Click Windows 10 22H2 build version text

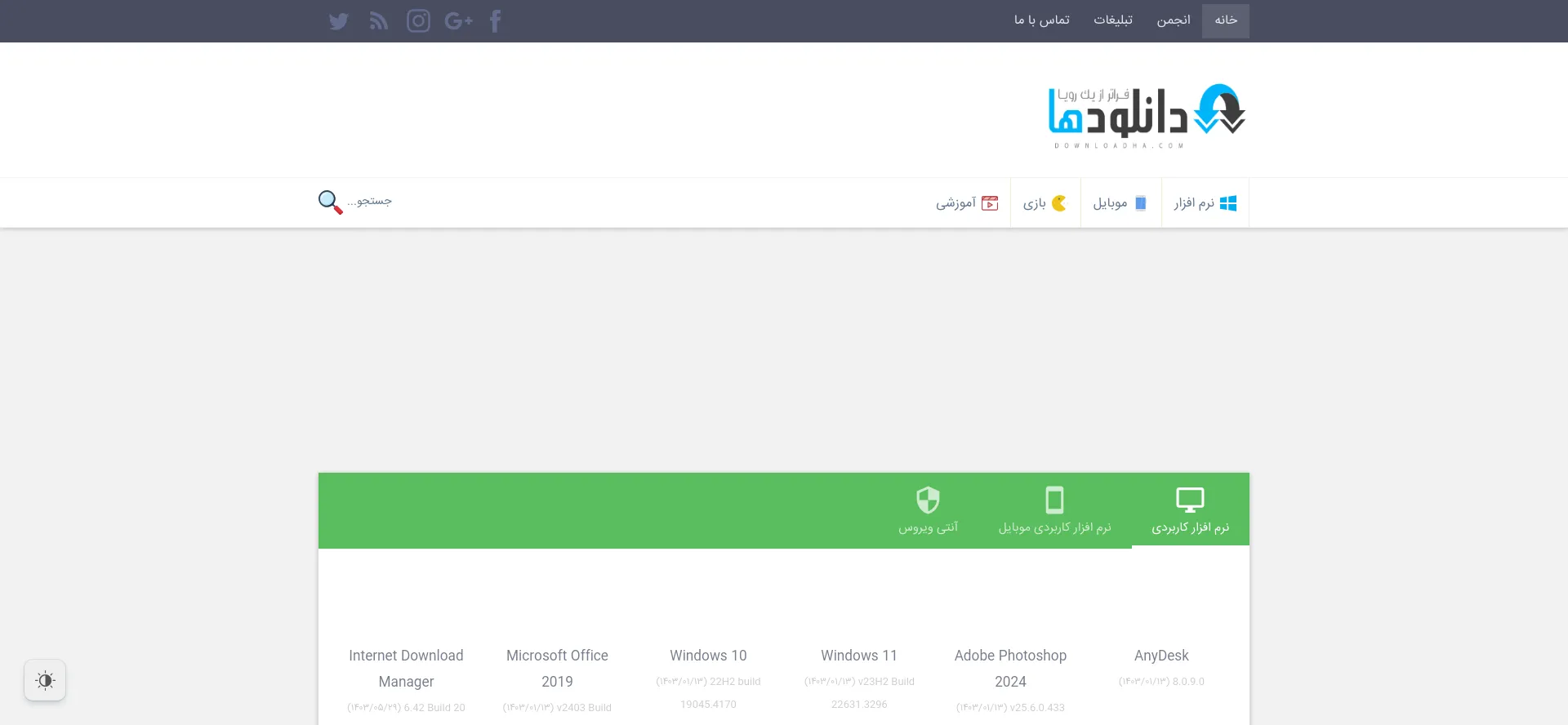[x=708, y=693]
